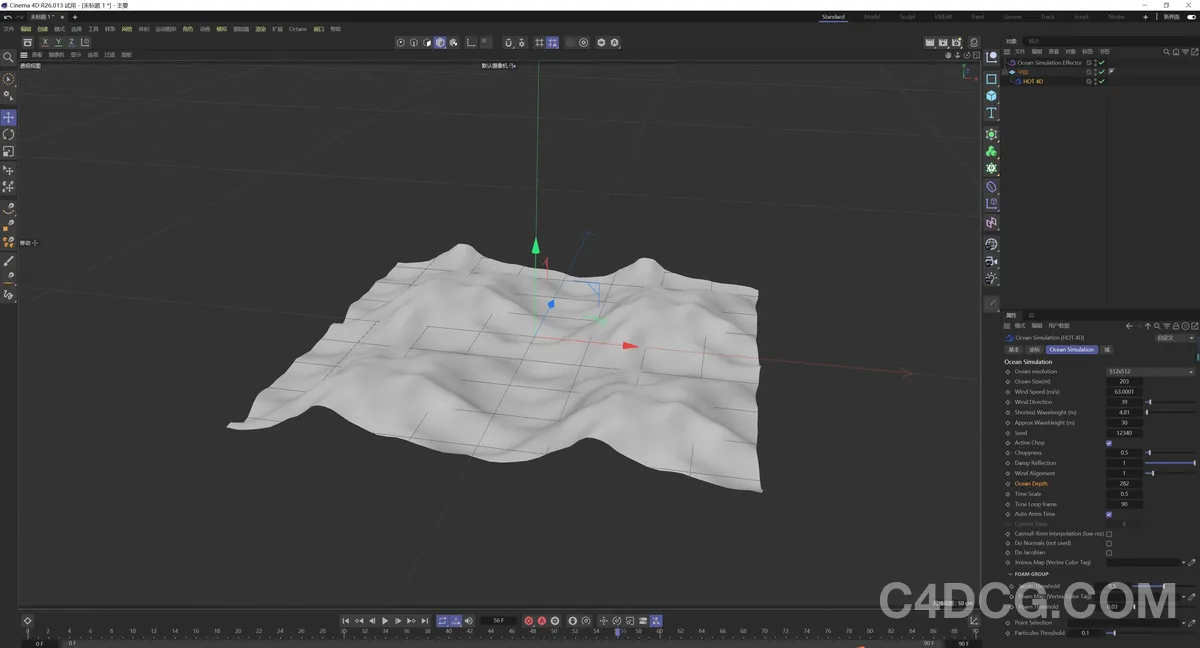1200x648 pixels.
Task: Enable the Do Jacobian checkbox
Action: tap(1108, 552)
